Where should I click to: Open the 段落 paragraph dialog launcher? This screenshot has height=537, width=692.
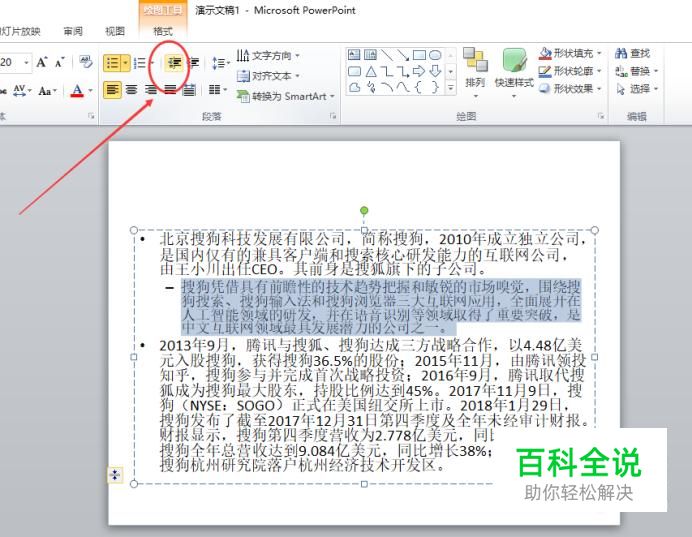coord(333,116)
